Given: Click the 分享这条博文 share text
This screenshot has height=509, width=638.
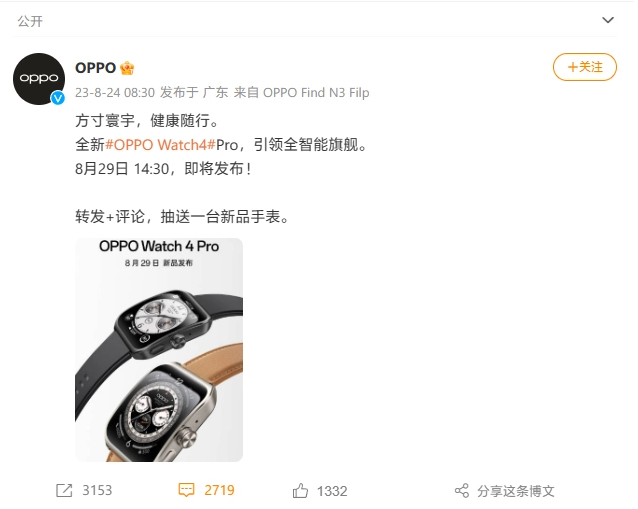Looking at the screenshot, I should (516, 491).
